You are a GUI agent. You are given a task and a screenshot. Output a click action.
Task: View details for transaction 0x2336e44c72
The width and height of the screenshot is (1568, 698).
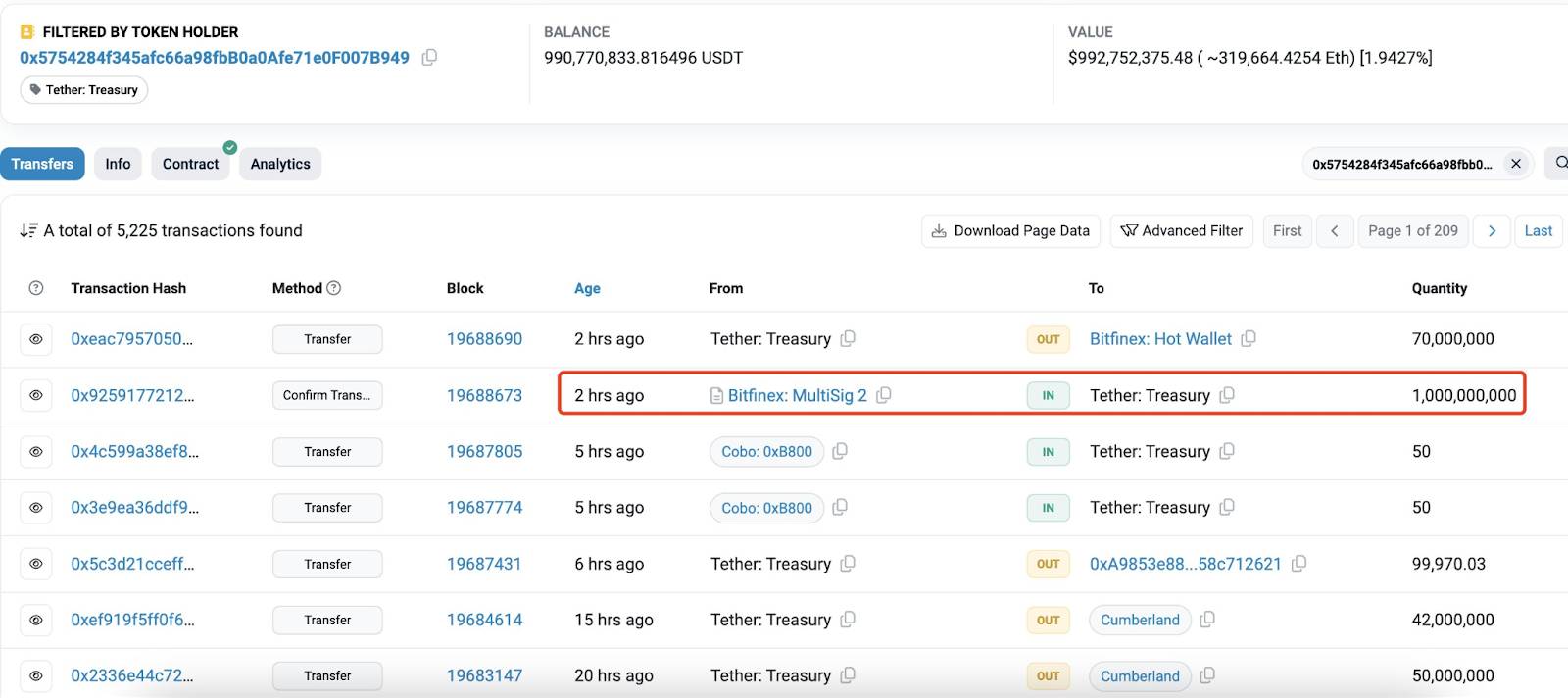[36, 676]
